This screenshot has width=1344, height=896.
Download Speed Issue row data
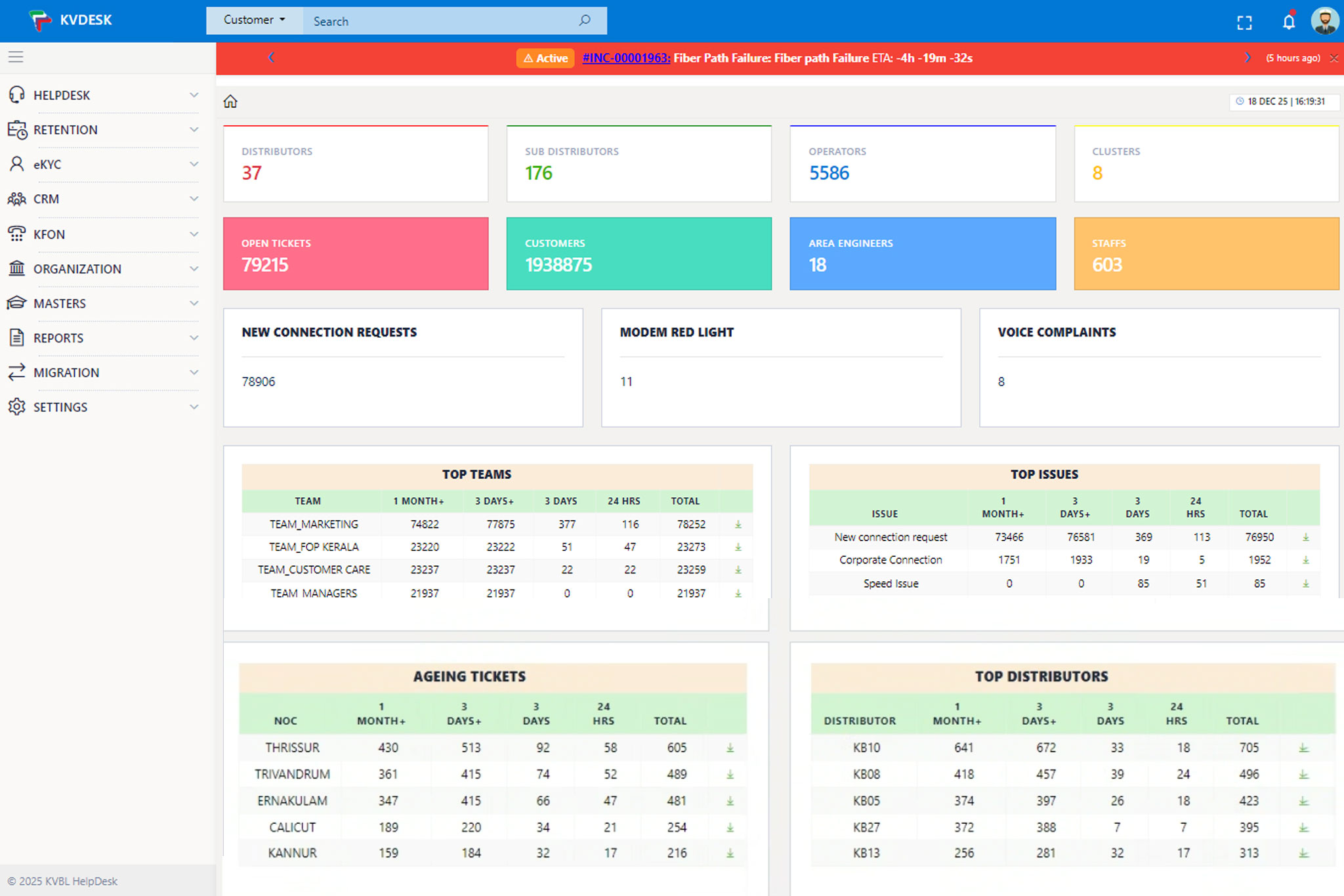click(x=1305, y=584)
